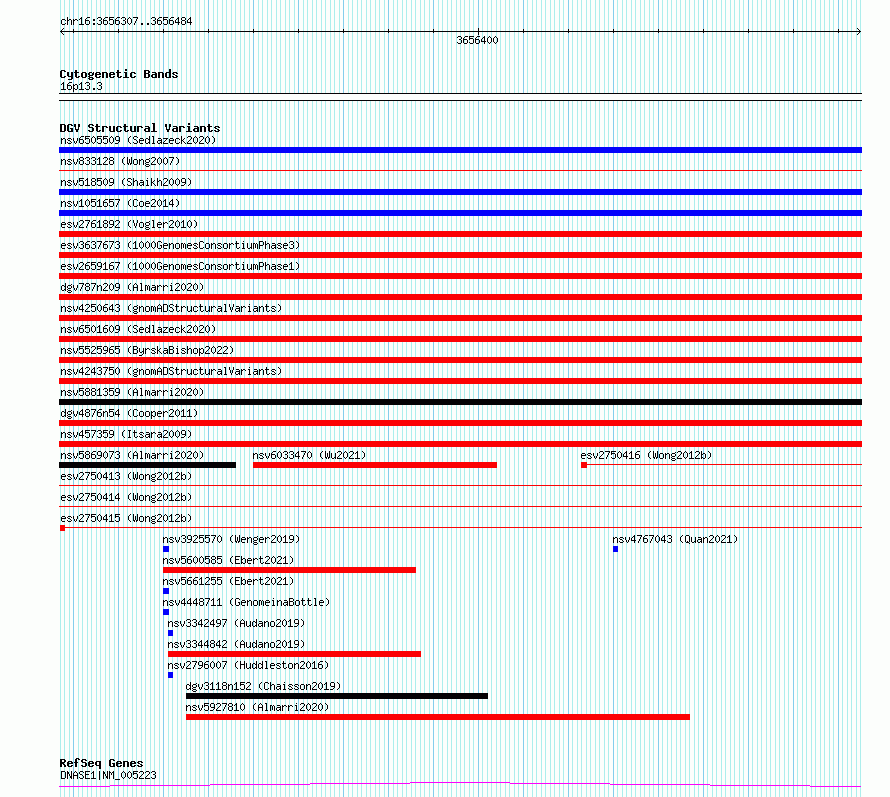Select the nsv833128 (Wong2007) variant label
The width and height of the screenshot is (890, 797).
coord(120,161)
